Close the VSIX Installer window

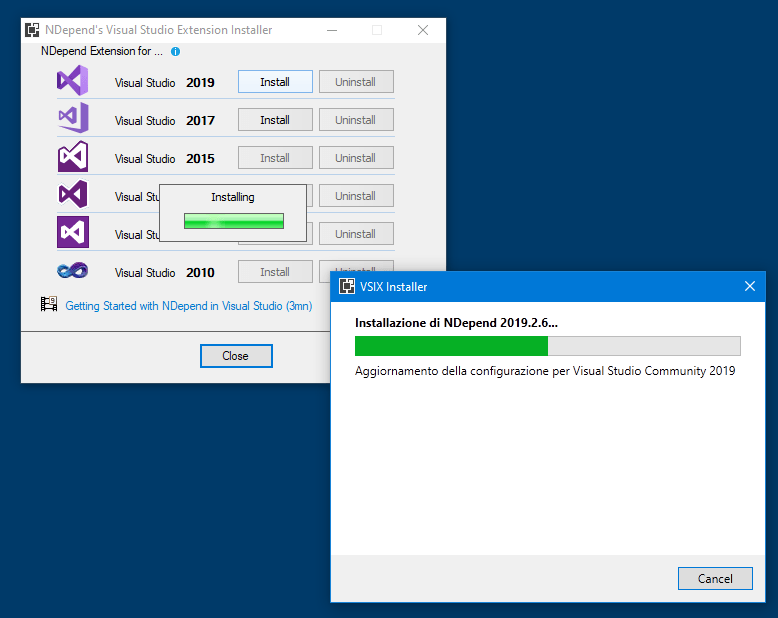[750, 286]
